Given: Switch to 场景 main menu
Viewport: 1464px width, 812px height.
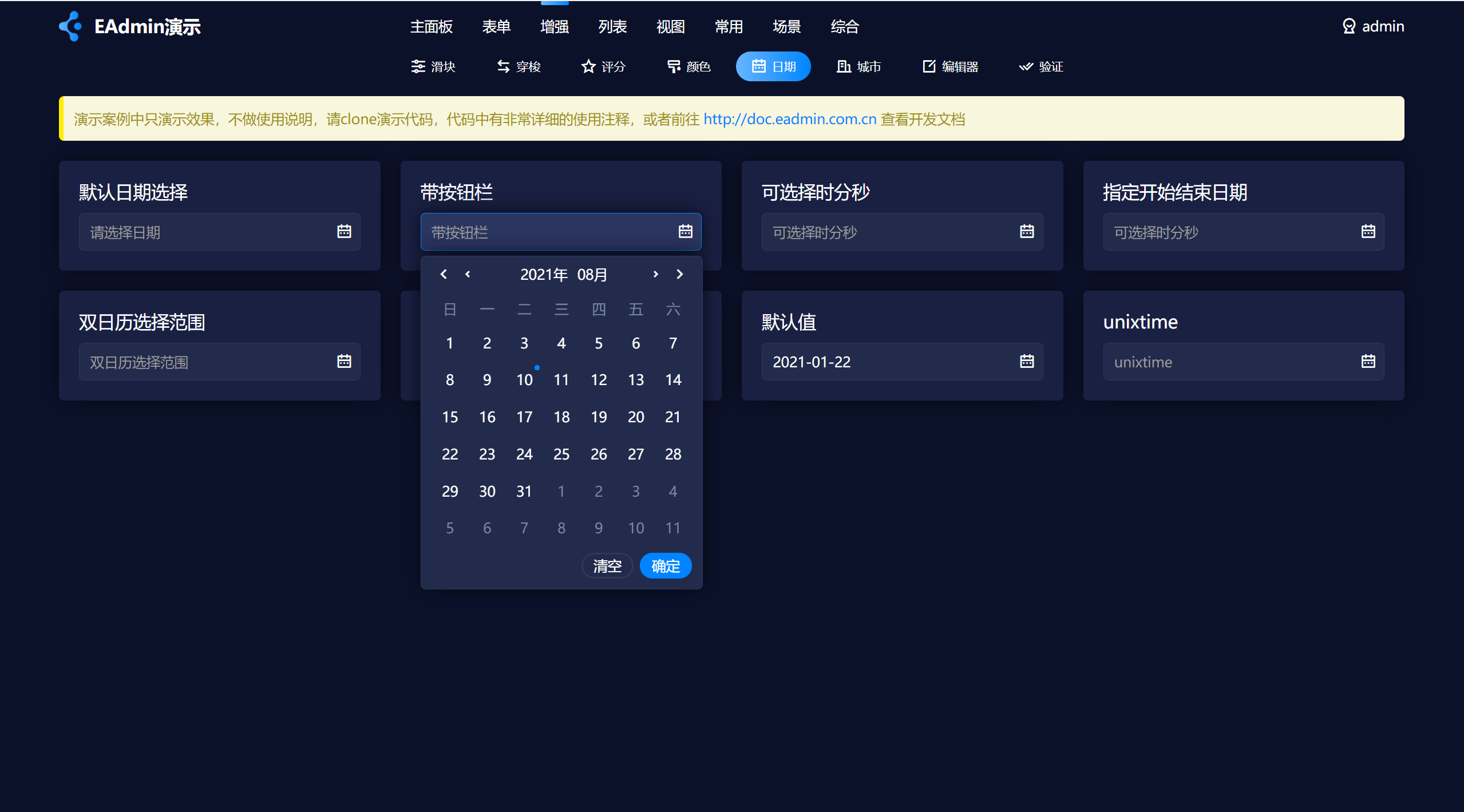Looking at the screenshot, I should [787, 26].
